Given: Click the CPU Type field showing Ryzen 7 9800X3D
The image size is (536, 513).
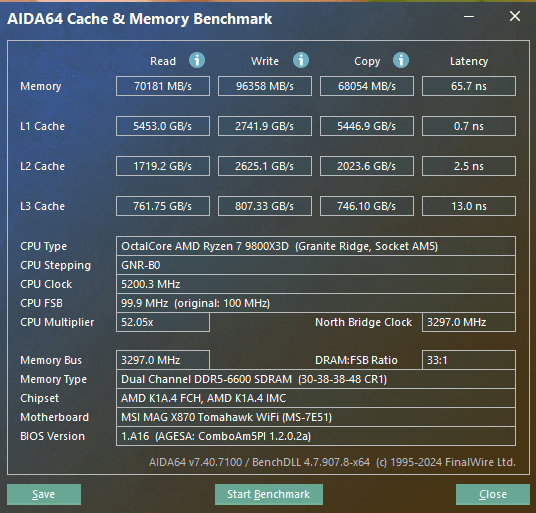Looking at the screenshot, I should [x=316, y=246].
